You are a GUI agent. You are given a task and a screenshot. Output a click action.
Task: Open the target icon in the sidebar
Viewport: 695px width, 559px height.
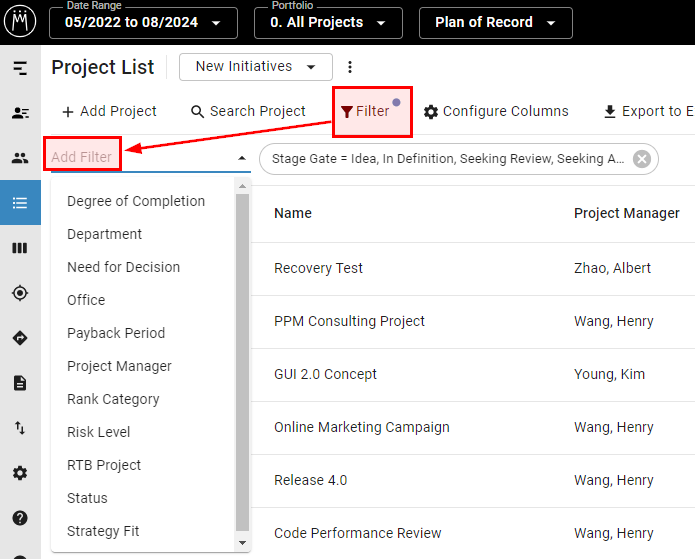click(x=20, y=293)
